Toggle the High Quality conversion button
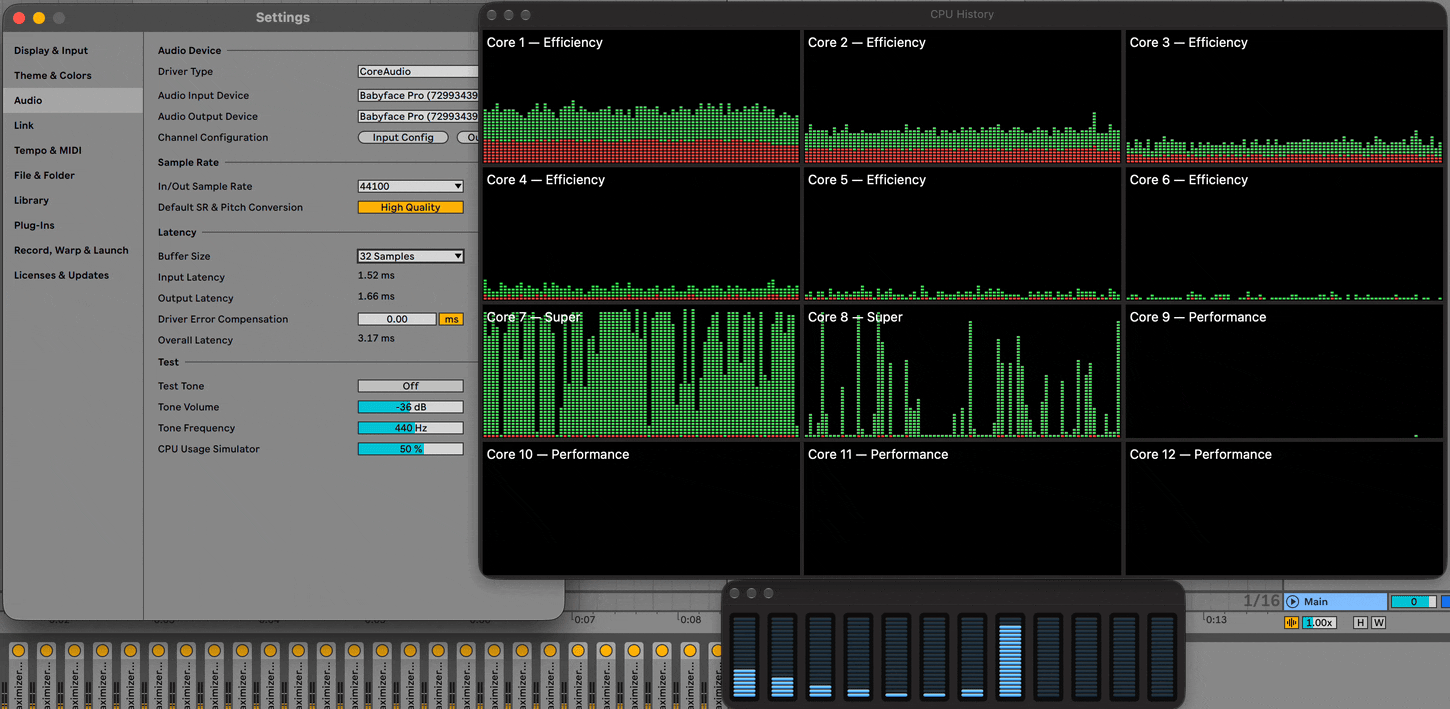 tap(411, 207)
